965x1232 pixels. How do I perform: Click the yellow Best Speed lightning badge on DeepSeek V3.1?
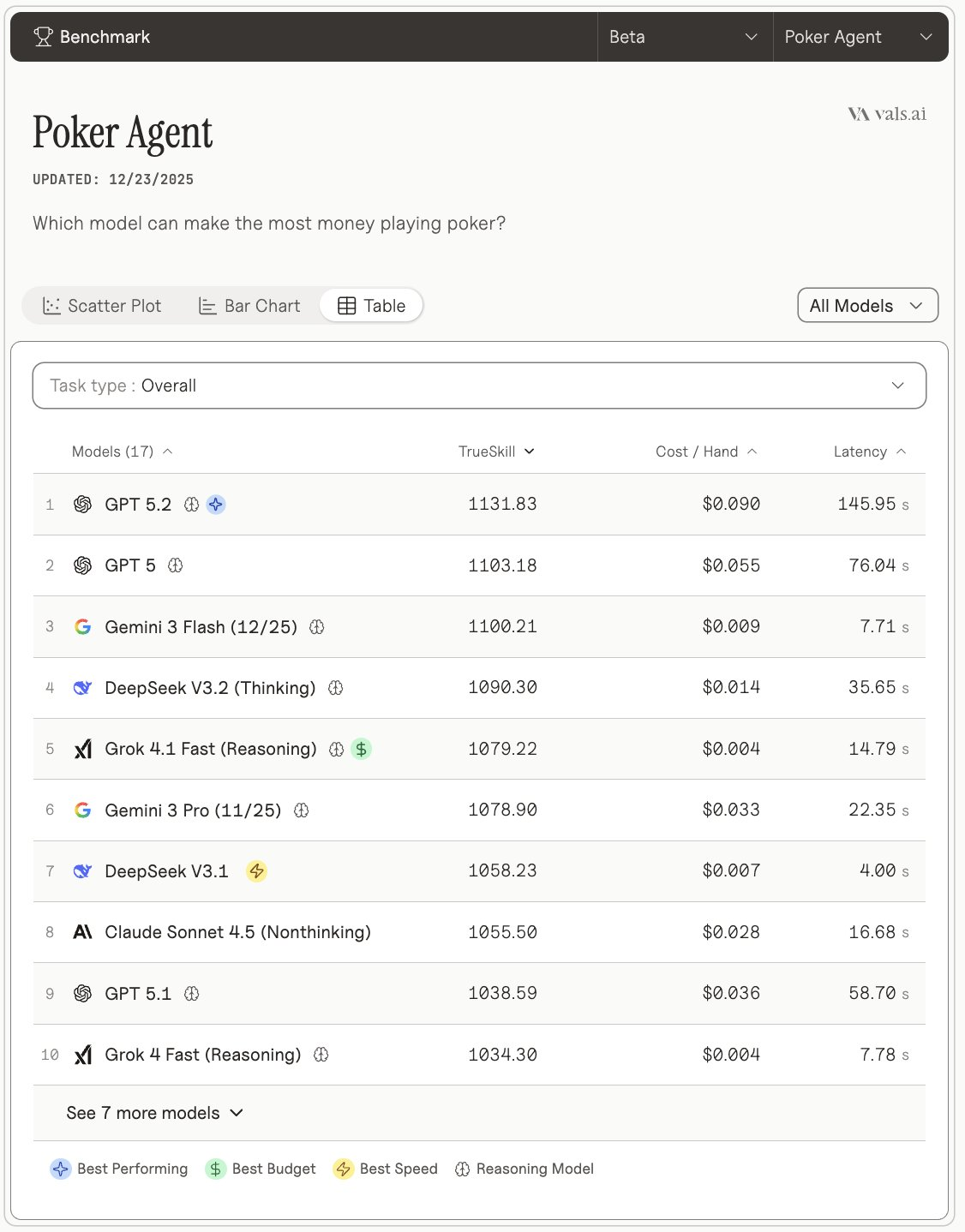click(x=256, y=871)
